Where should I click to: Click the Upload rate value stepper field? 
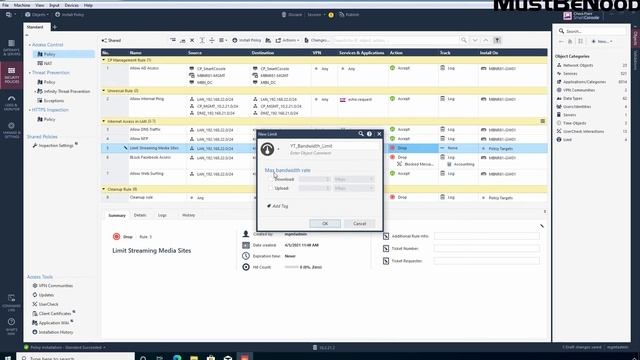pyautogui.click(x=314, y=188)
